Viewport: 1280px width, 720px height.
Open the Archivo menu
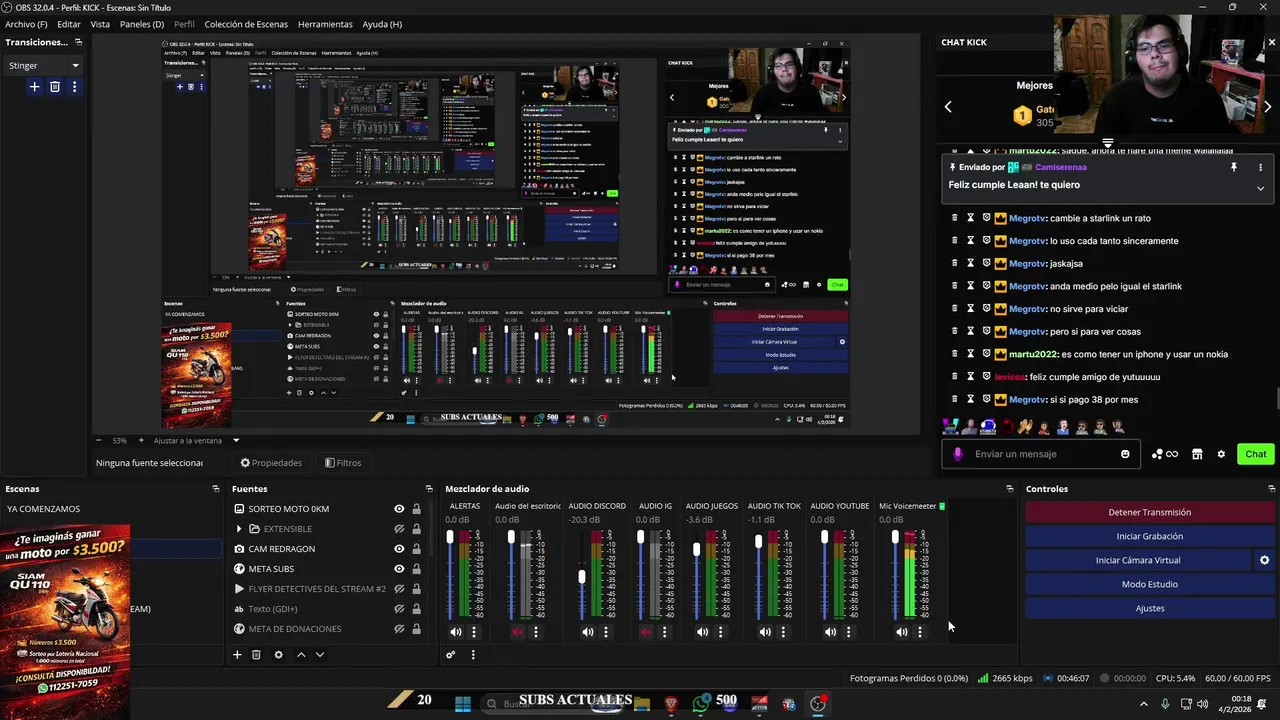[x=26, y=24]
